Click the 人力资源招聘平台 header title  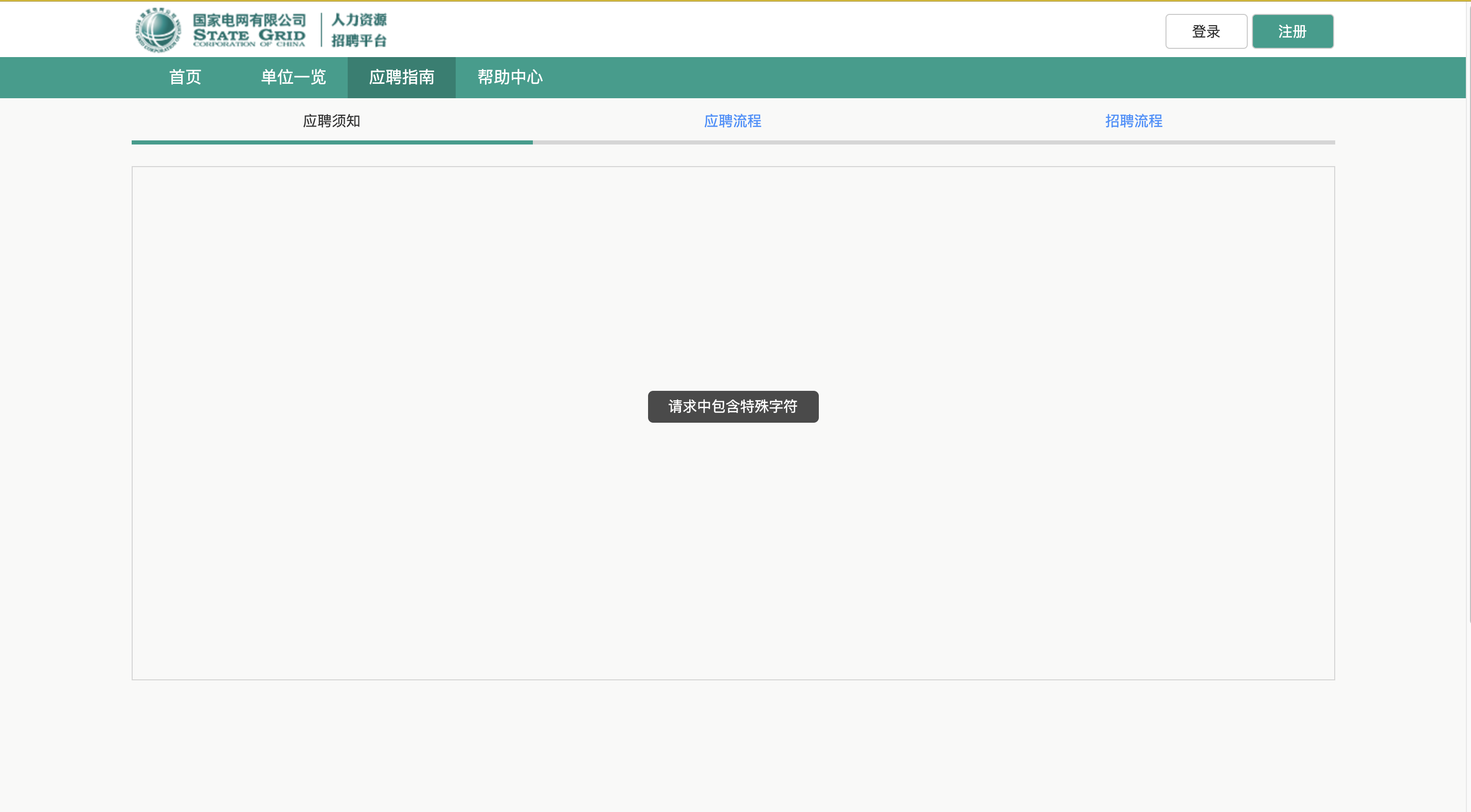click(x=358, y=30)
